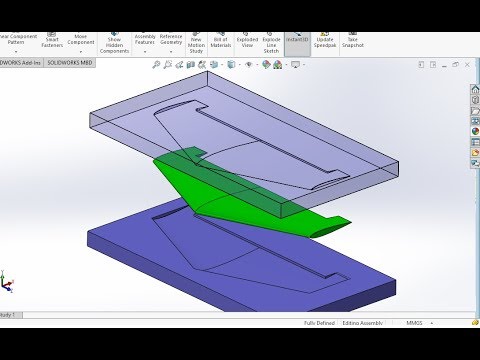This screenshot has height=360, width=480.
Task: Click Edit Appearance color ball
Action: [266, 65]
